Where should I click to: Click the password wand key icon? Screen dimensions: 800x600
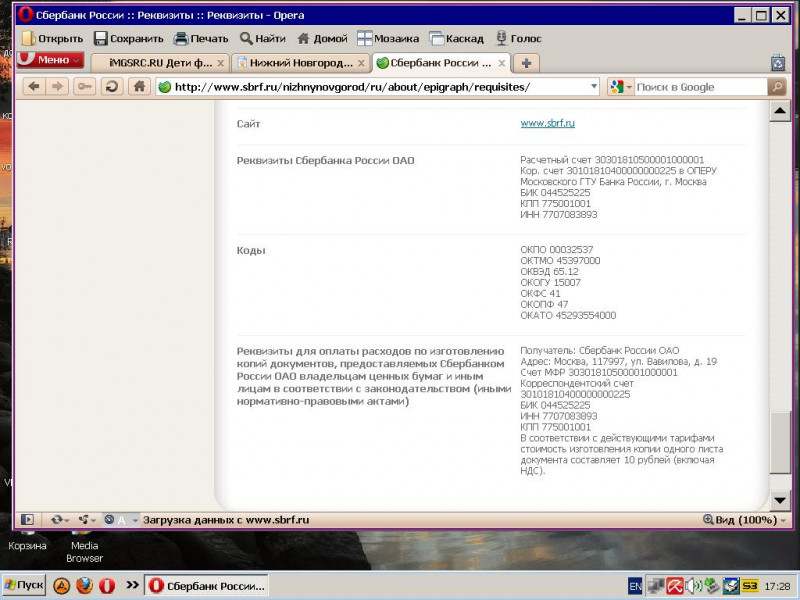click(x=84, y=87)
